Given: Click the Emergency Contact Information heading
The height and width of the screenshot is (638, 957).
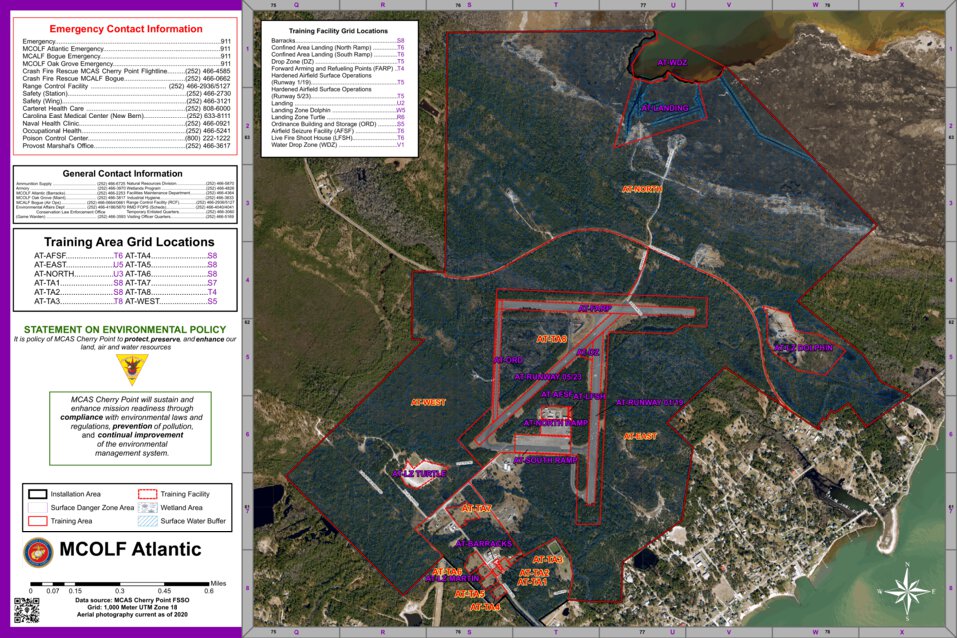Looking at the screenshot, I should (125, 28).
